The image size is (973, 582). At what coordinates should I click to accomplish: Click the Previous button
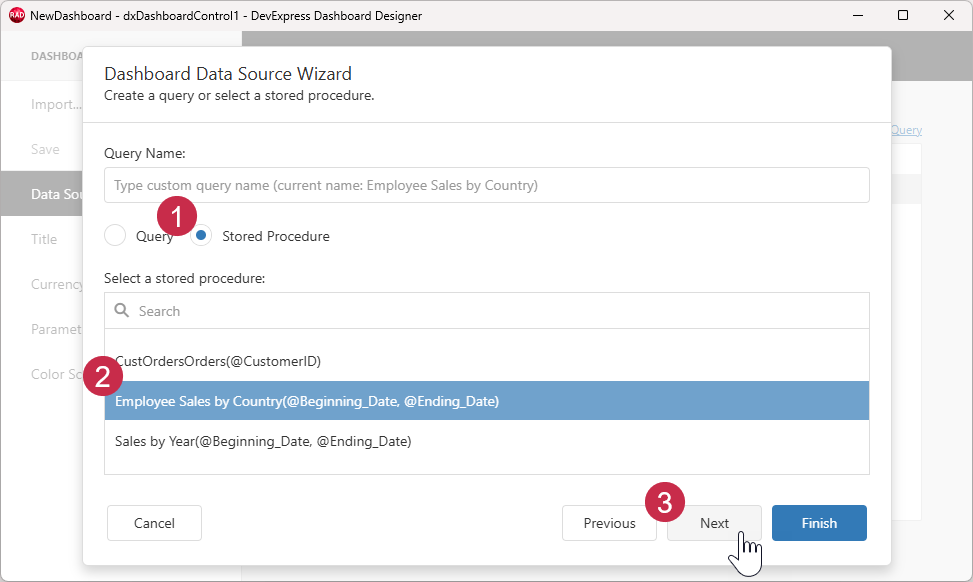609,523
